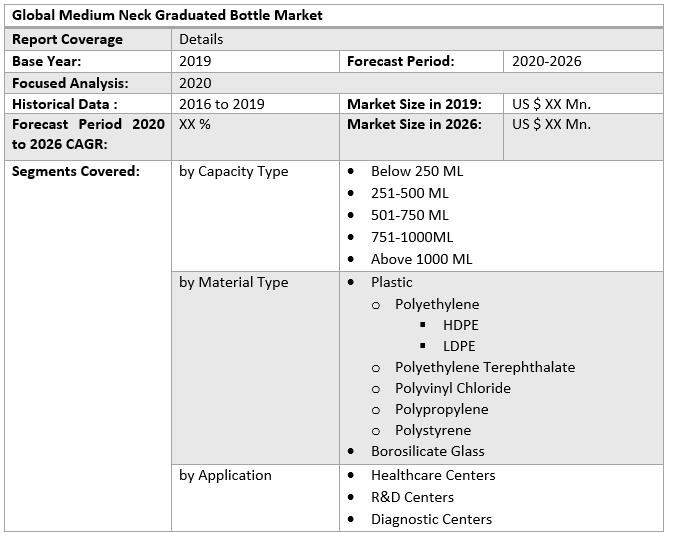Select the '2016 to 2019' historical data value

pos(221,104)
